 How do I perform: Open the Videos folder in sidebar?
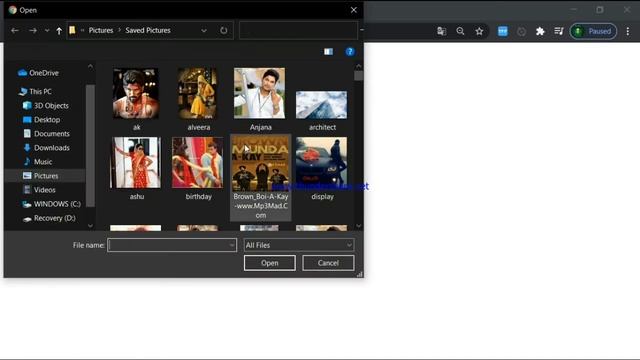pyautogui.click(x=39, y=190)
